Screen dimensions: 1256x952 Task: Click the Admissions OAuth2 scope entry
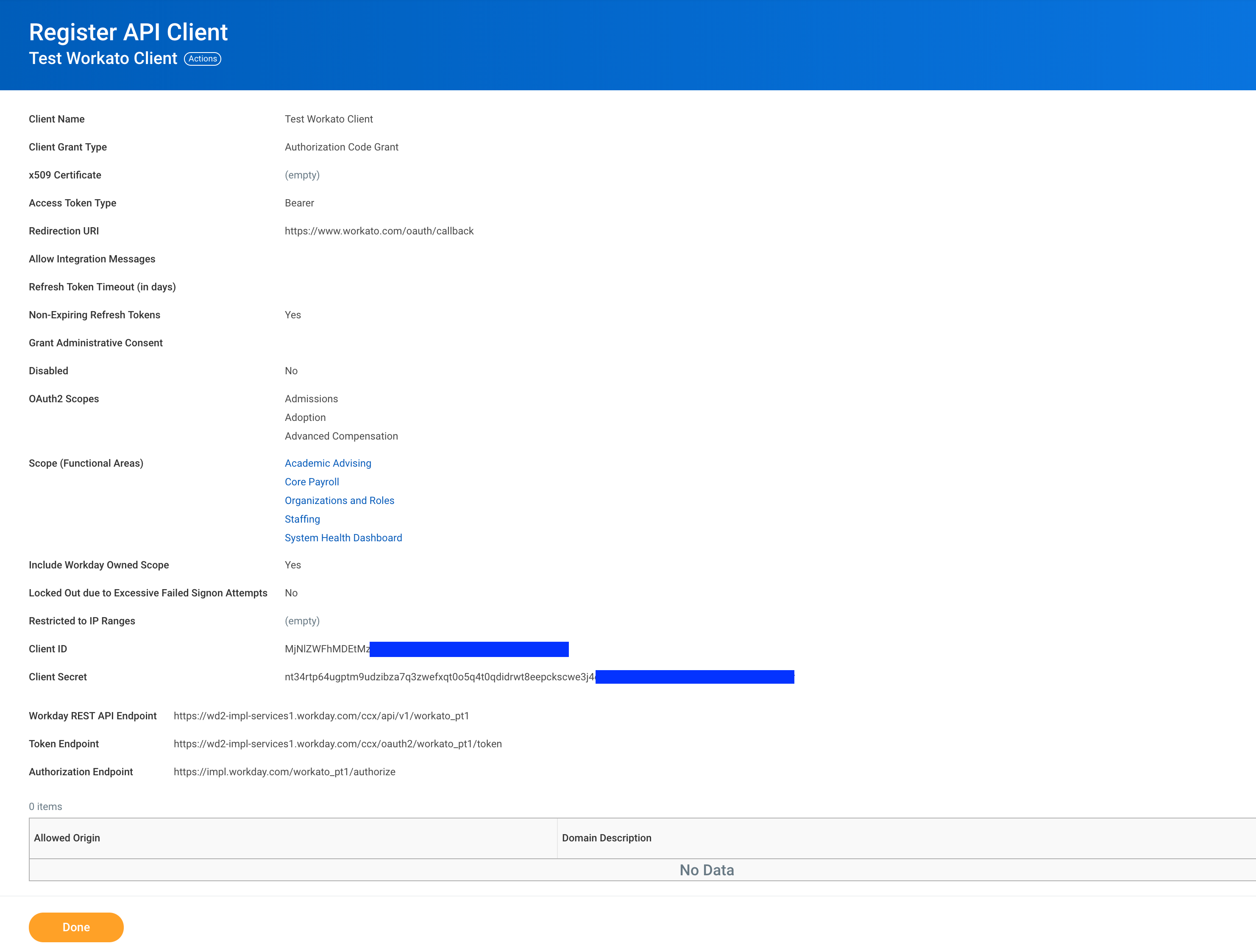coord(311,399)
